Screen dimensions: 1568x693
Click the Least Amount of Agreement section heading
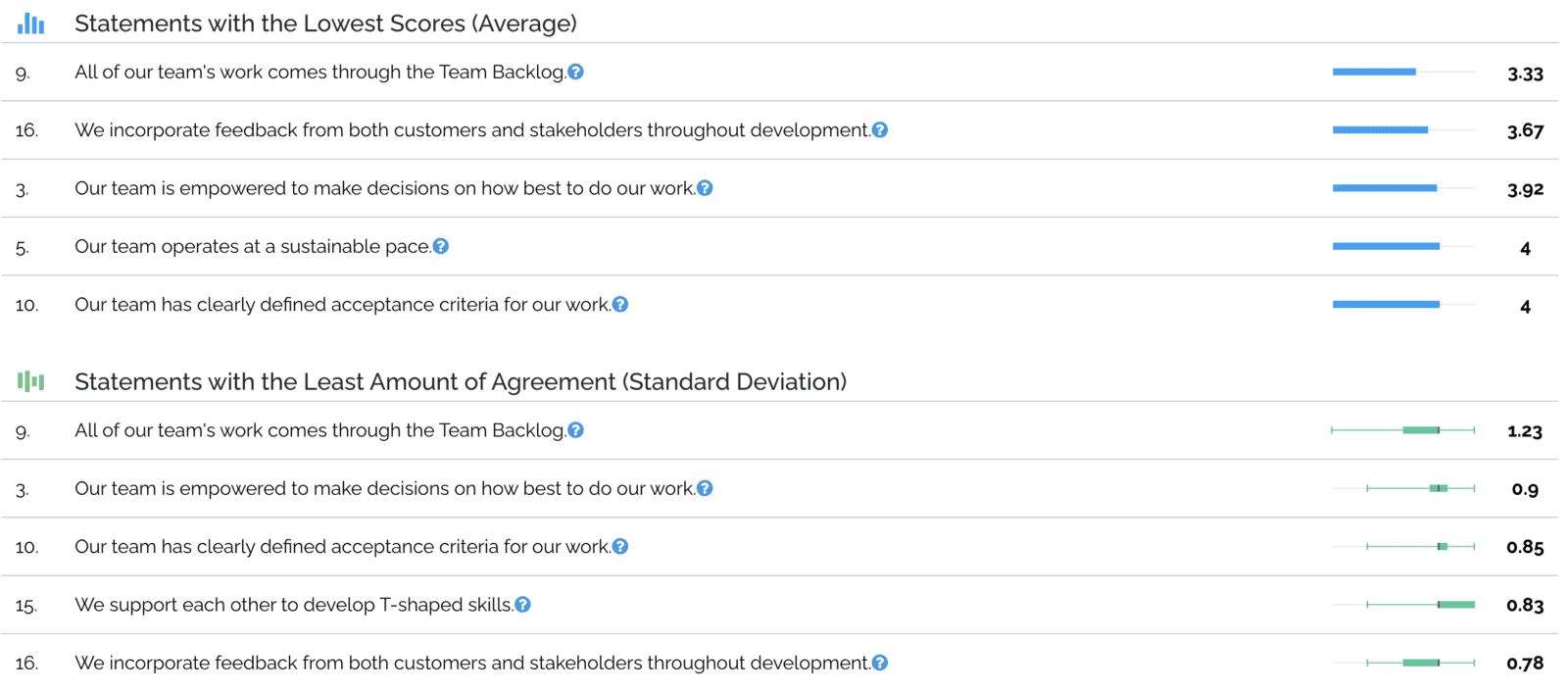[462, 381]
